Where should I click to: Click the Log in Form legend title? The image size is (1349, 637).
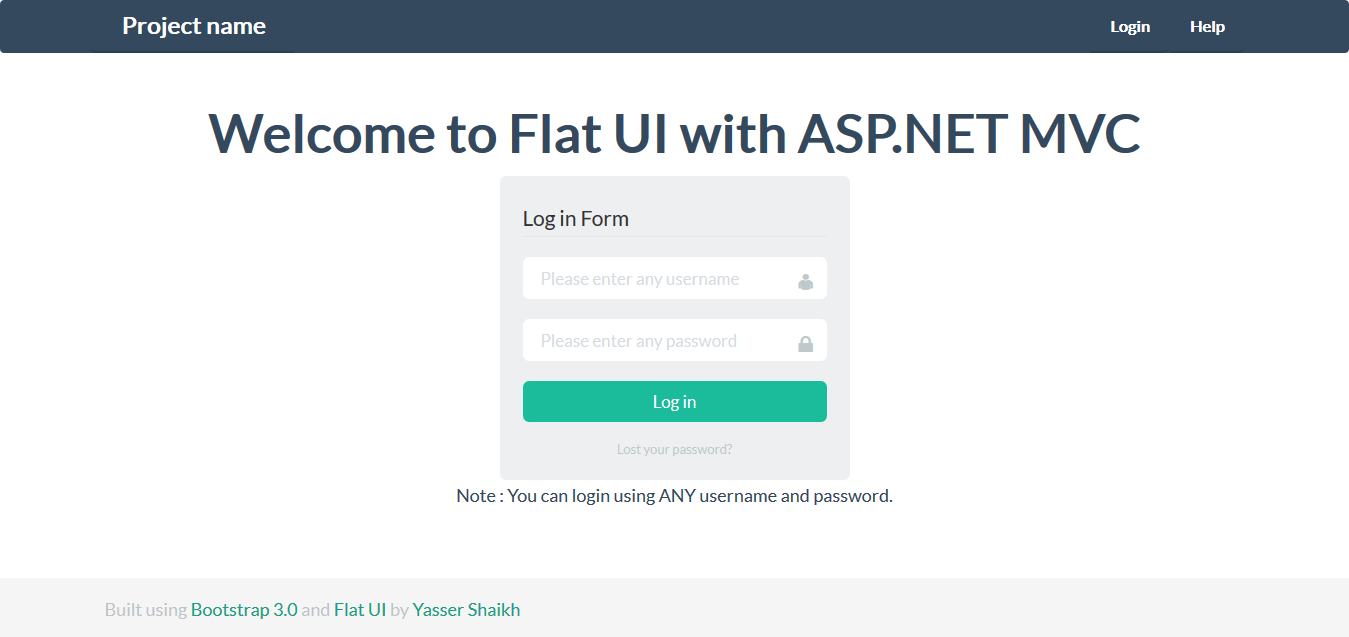click(x=576, y=218)
